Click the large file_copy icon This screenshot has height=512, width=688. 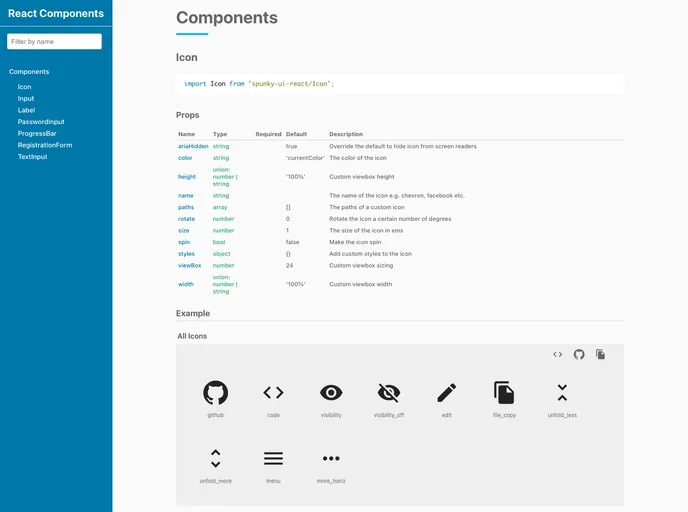[504, 392]
